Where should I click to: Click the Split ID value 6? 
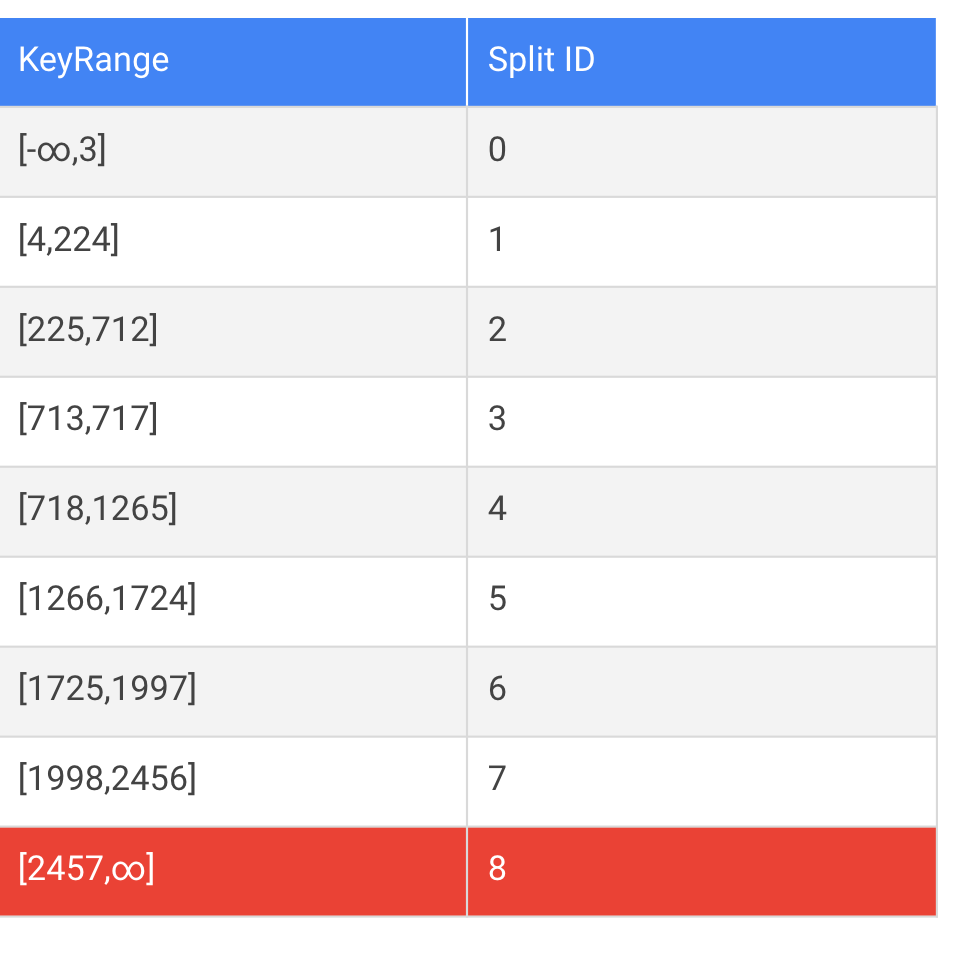(497, 690)
